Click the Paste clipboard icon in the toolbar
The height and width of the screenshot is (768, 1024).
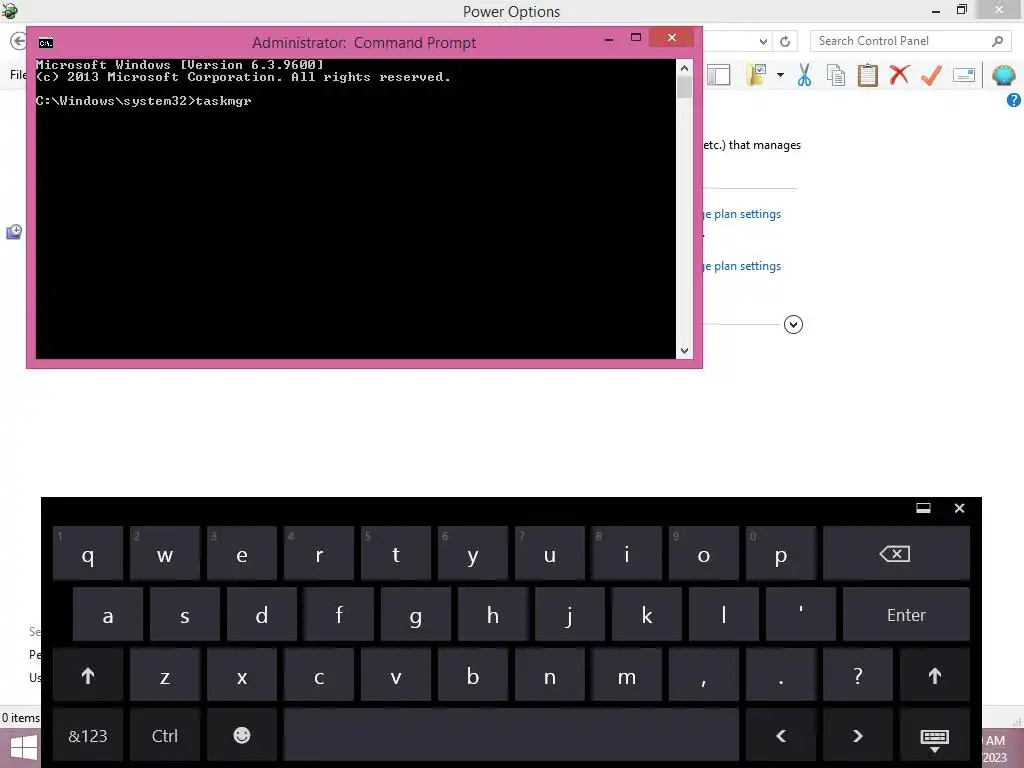[867, 75]
